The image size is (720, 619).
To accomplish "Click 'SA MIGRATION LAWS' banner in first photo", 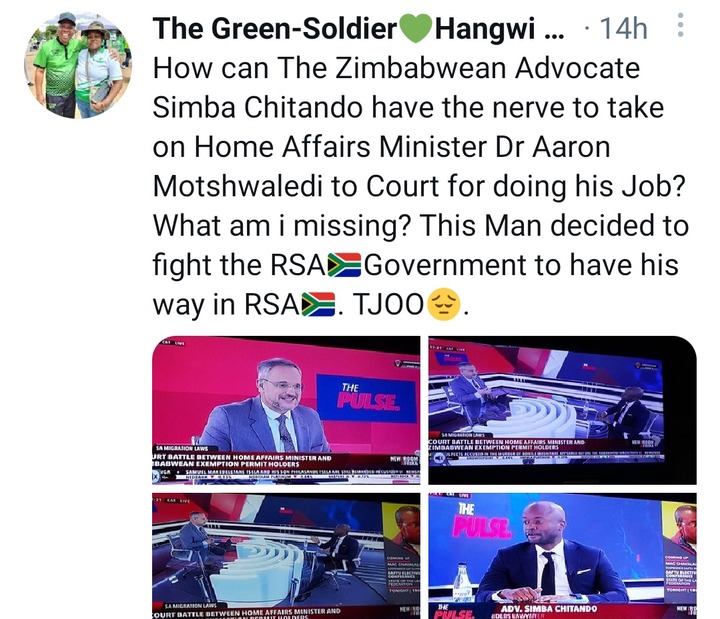I will [182, 448].
